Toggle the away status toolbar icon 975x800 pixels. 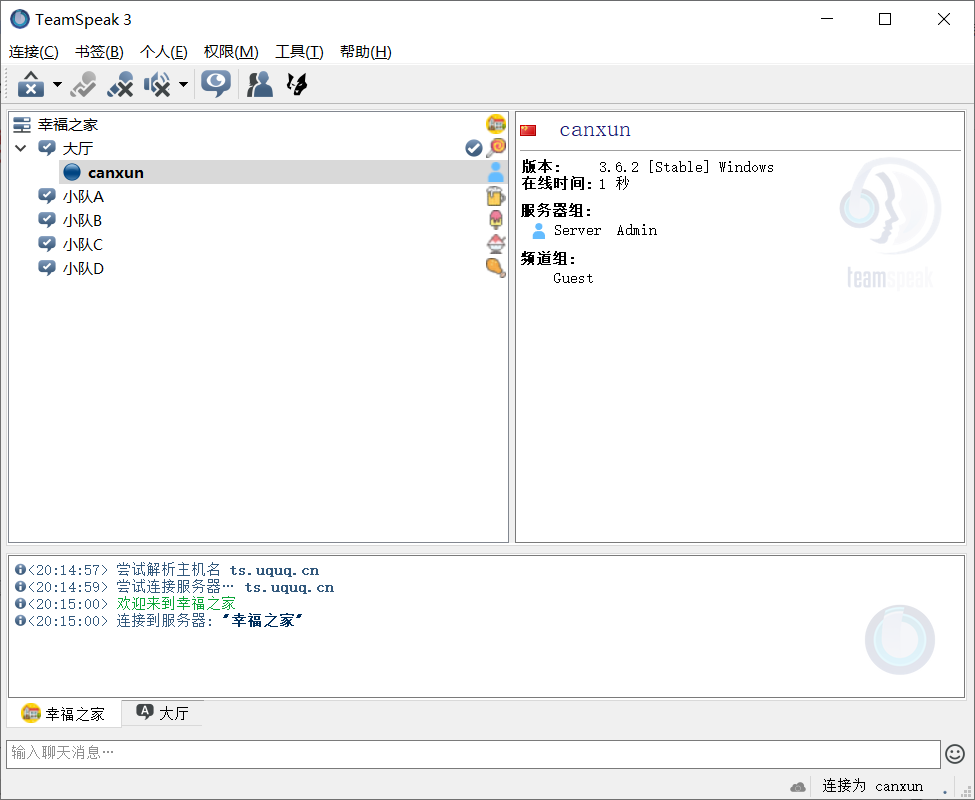[x=83, y=84]
